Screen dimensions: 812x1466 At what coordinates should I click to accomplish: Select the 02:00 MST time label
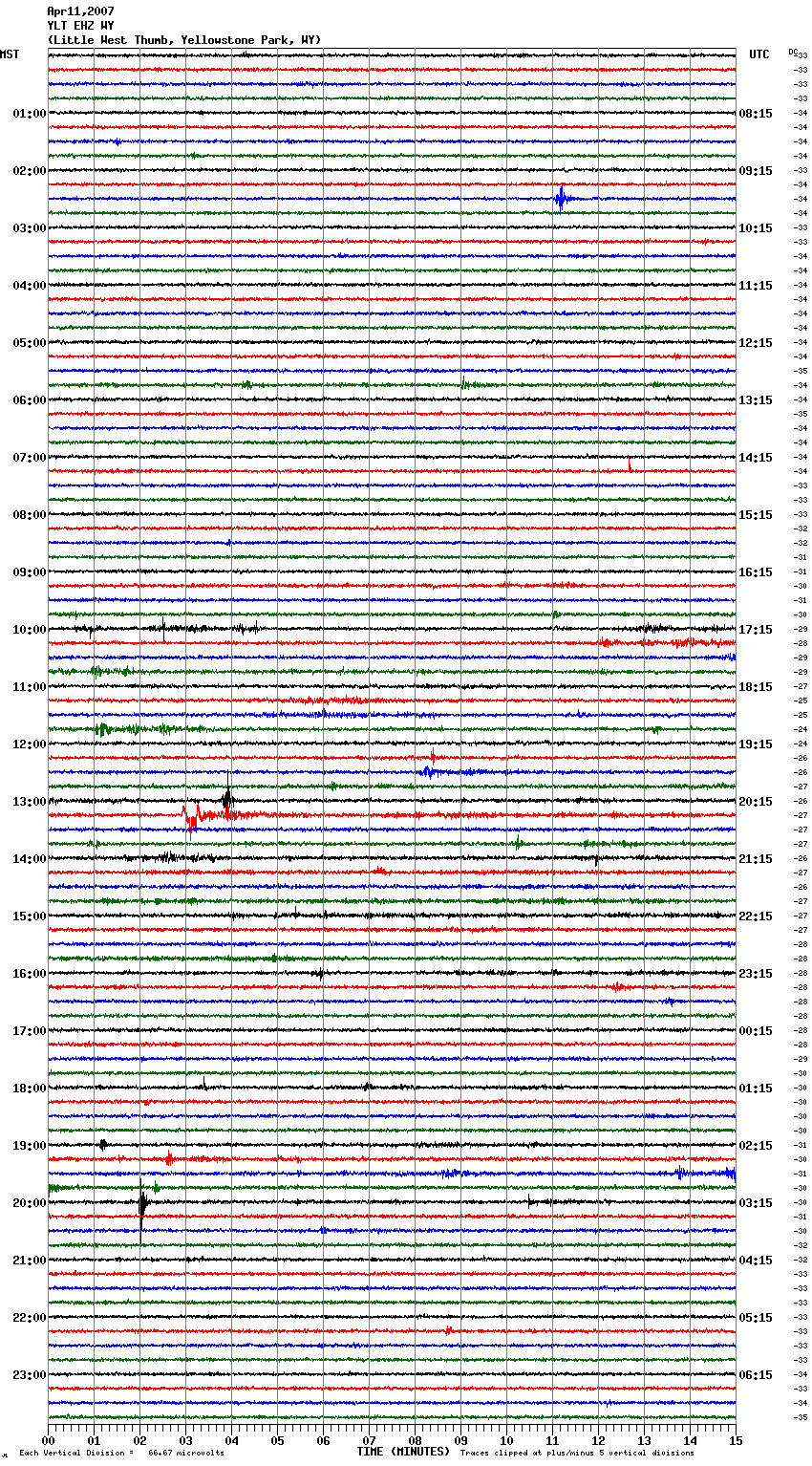(29, 171)
